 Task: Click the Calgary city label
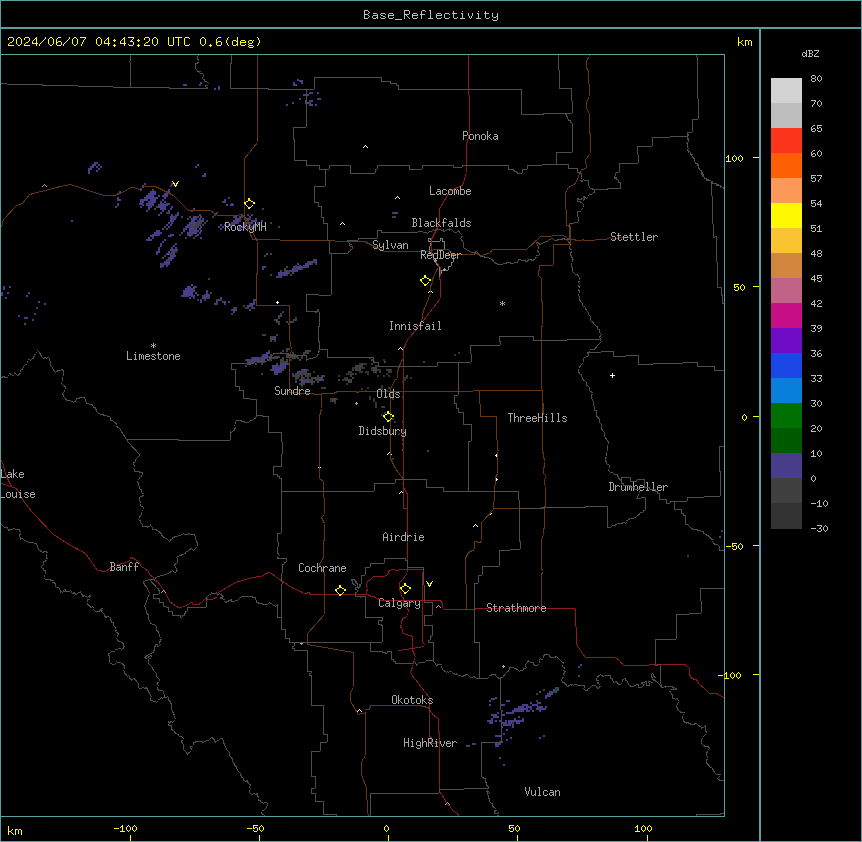399,603
